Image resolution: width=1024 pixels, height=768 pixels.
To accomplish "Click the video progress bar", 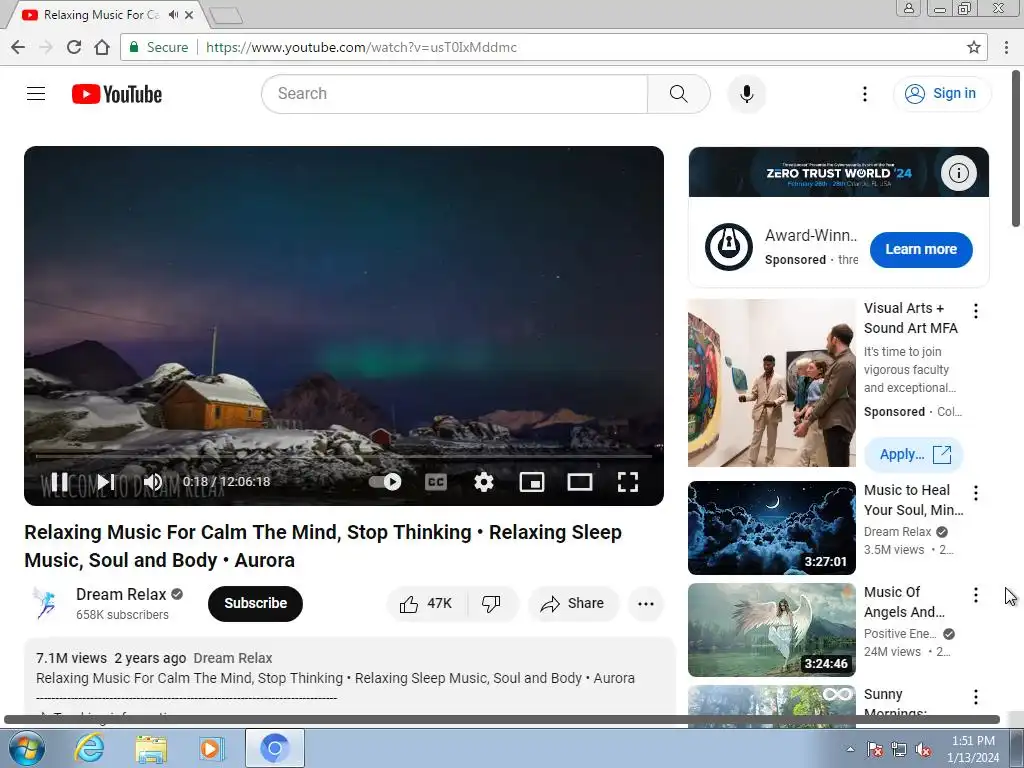I will click(x=344, y=456).
